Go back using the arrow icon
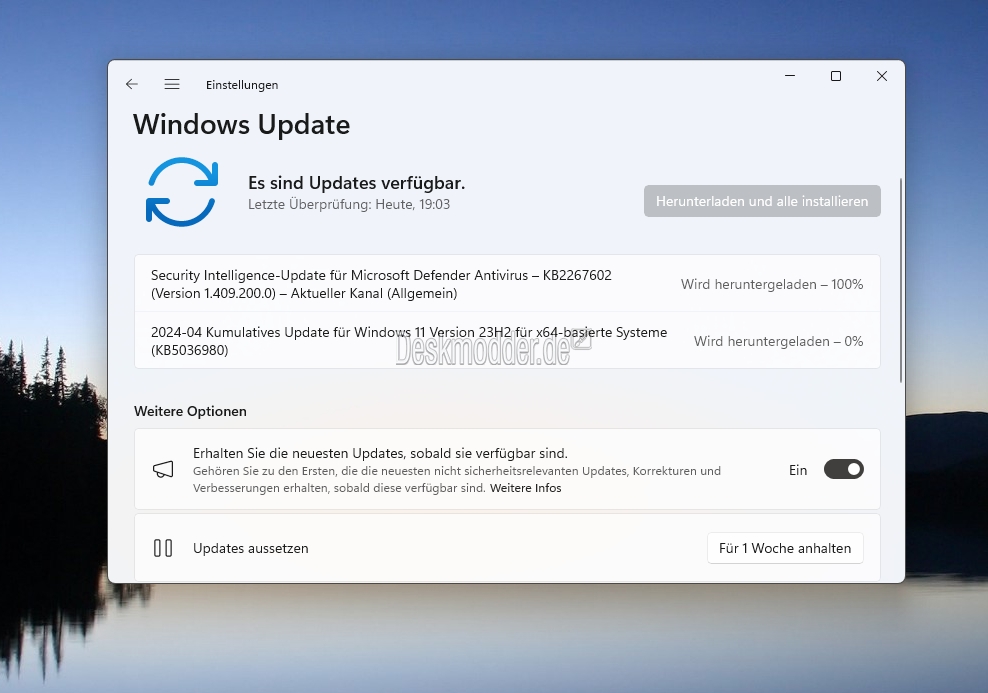This screenshot has height=693, width=988. [132, 84]
